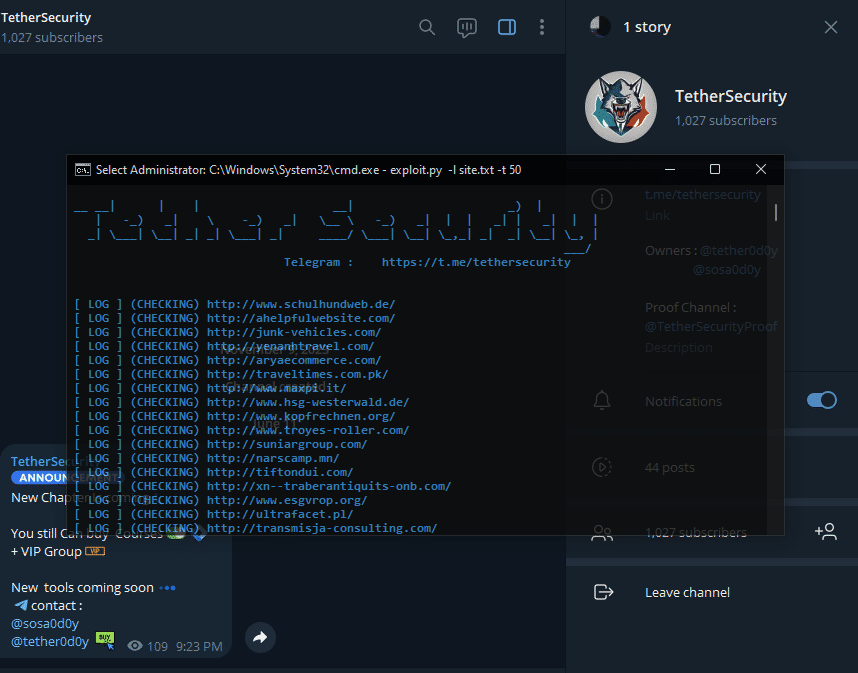Screen dimensions: 858x673
Task: Click the www.troyes-roller.com log line
Action: point(241,430)
